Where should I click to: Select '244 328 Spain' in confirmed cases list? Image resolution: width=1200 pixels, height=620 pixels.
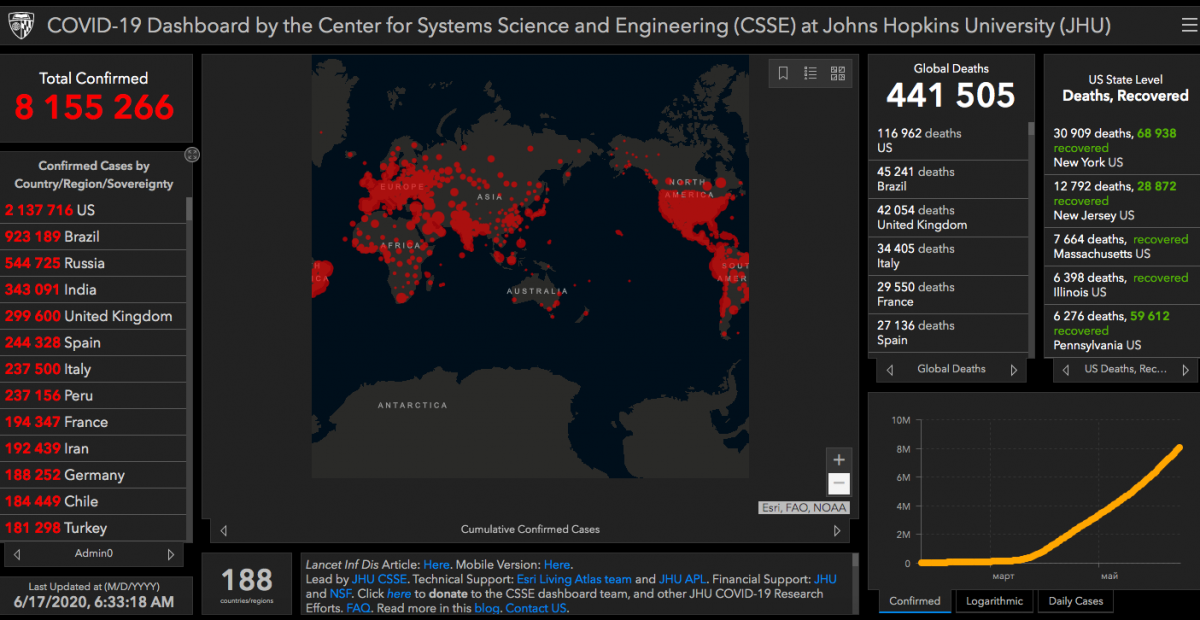pos(93,343)
